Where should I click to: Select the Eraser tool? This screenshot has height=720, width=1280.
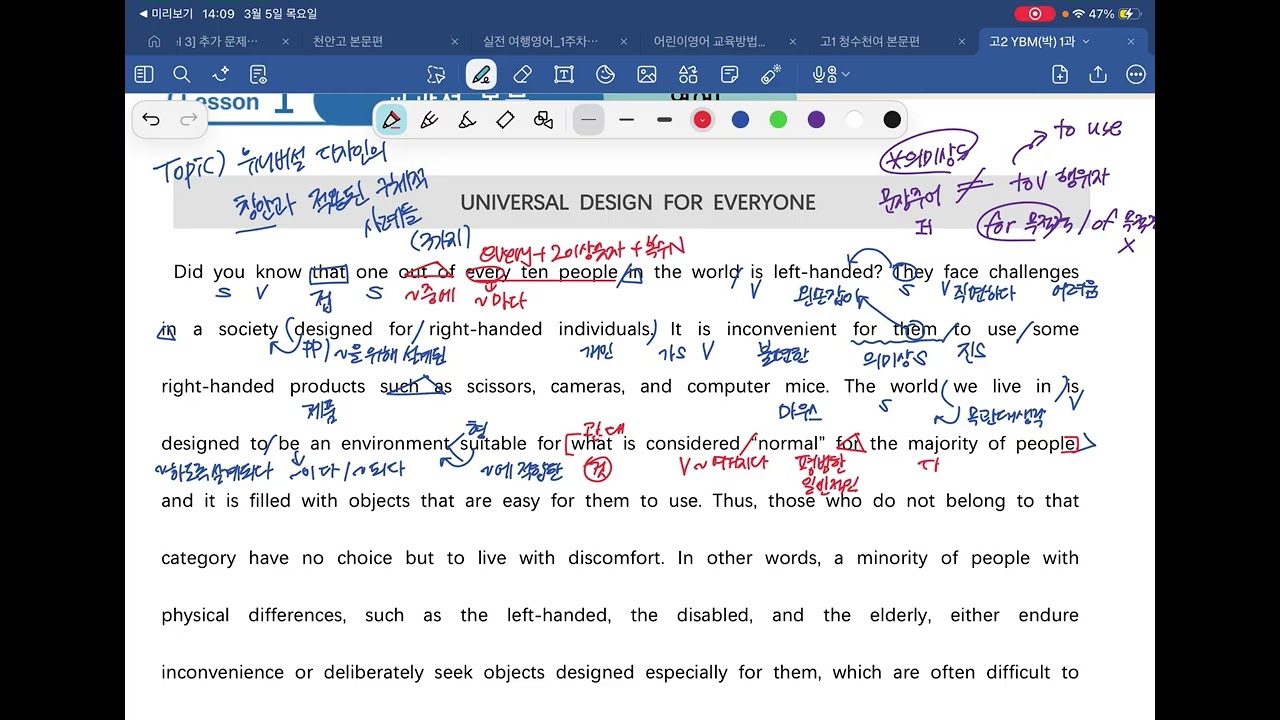[522, 74]
